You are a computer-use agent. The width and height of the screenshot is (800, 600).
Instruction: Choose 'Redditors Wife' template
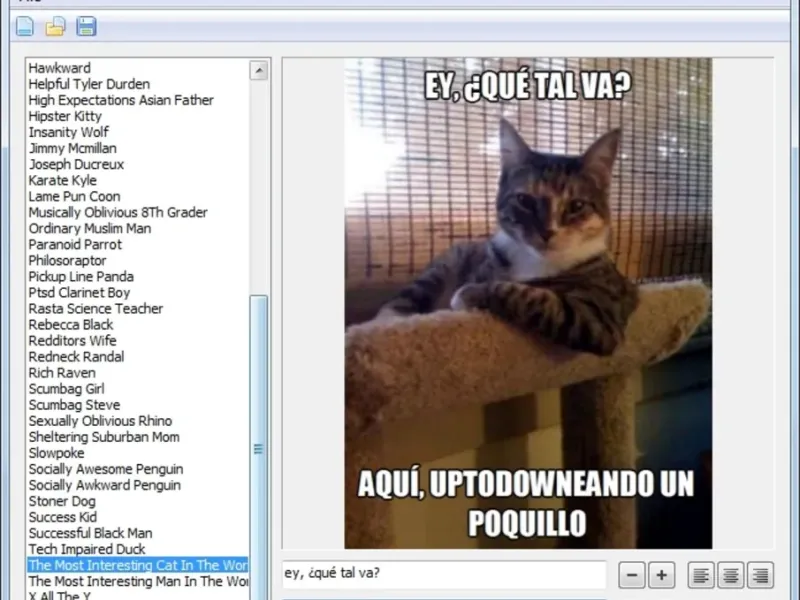coord(72,341)
